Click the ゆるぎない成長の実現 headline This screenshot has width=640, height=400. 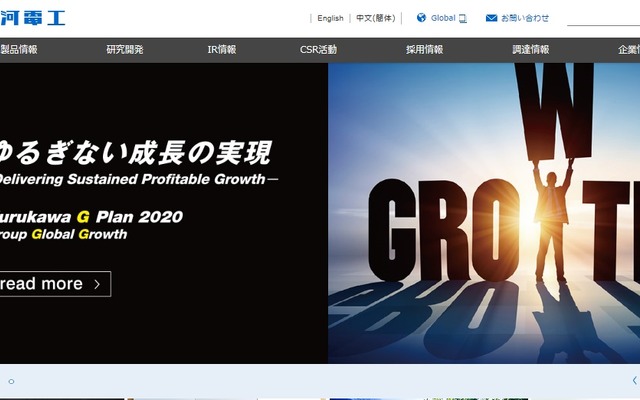[x=136, y=153]
